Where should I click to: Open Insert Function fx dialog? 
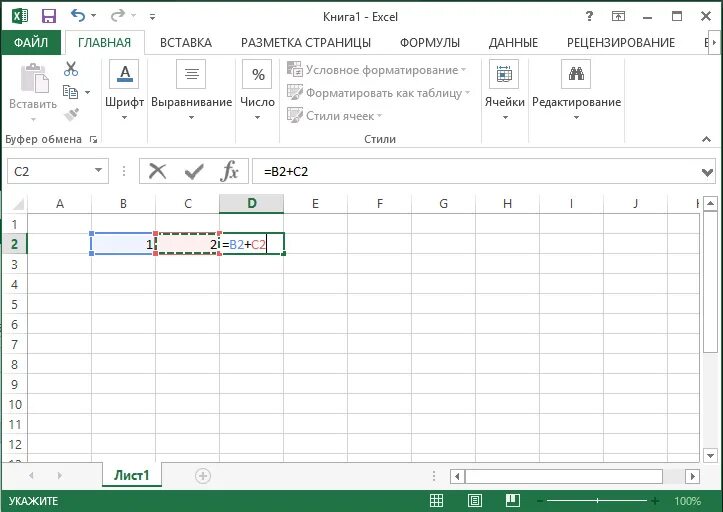229,172
